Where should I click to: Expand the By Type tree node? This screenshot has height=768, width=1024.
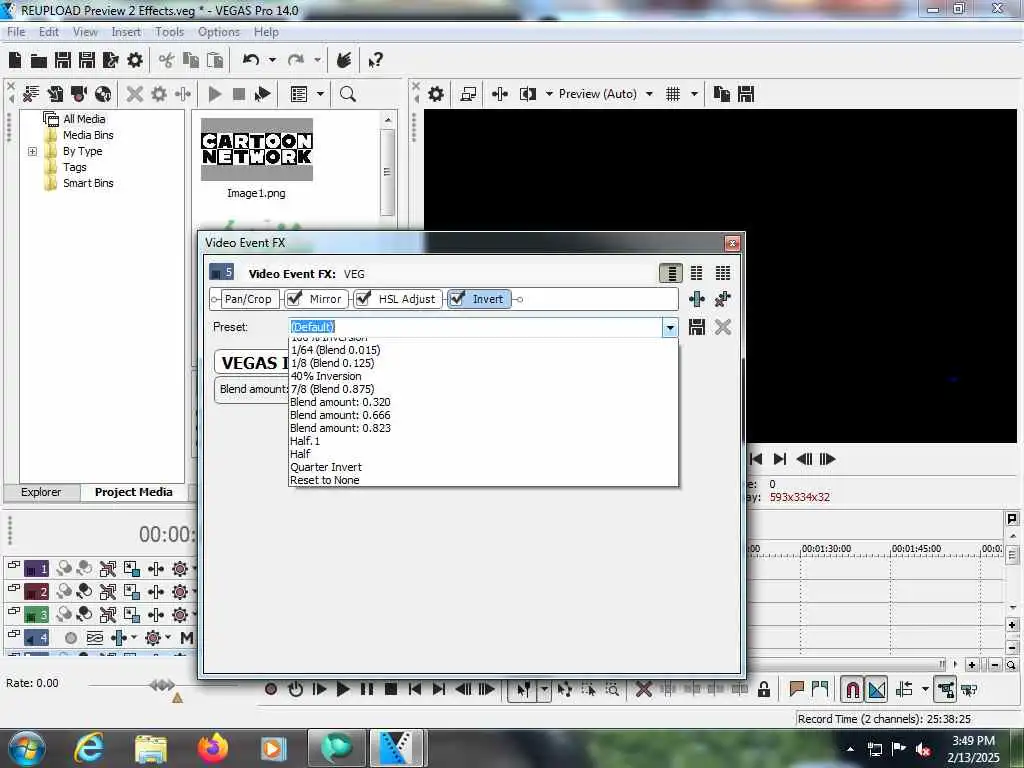pos(32,152)
